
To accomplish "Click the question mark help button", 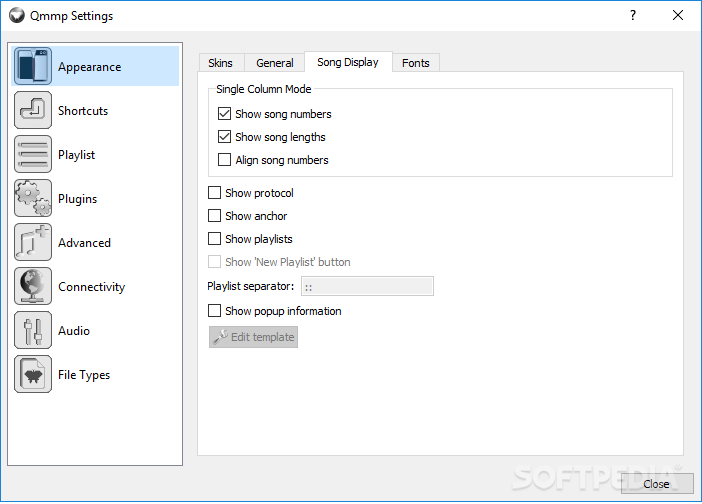I will pyautogui.click(x=633, y=15).
